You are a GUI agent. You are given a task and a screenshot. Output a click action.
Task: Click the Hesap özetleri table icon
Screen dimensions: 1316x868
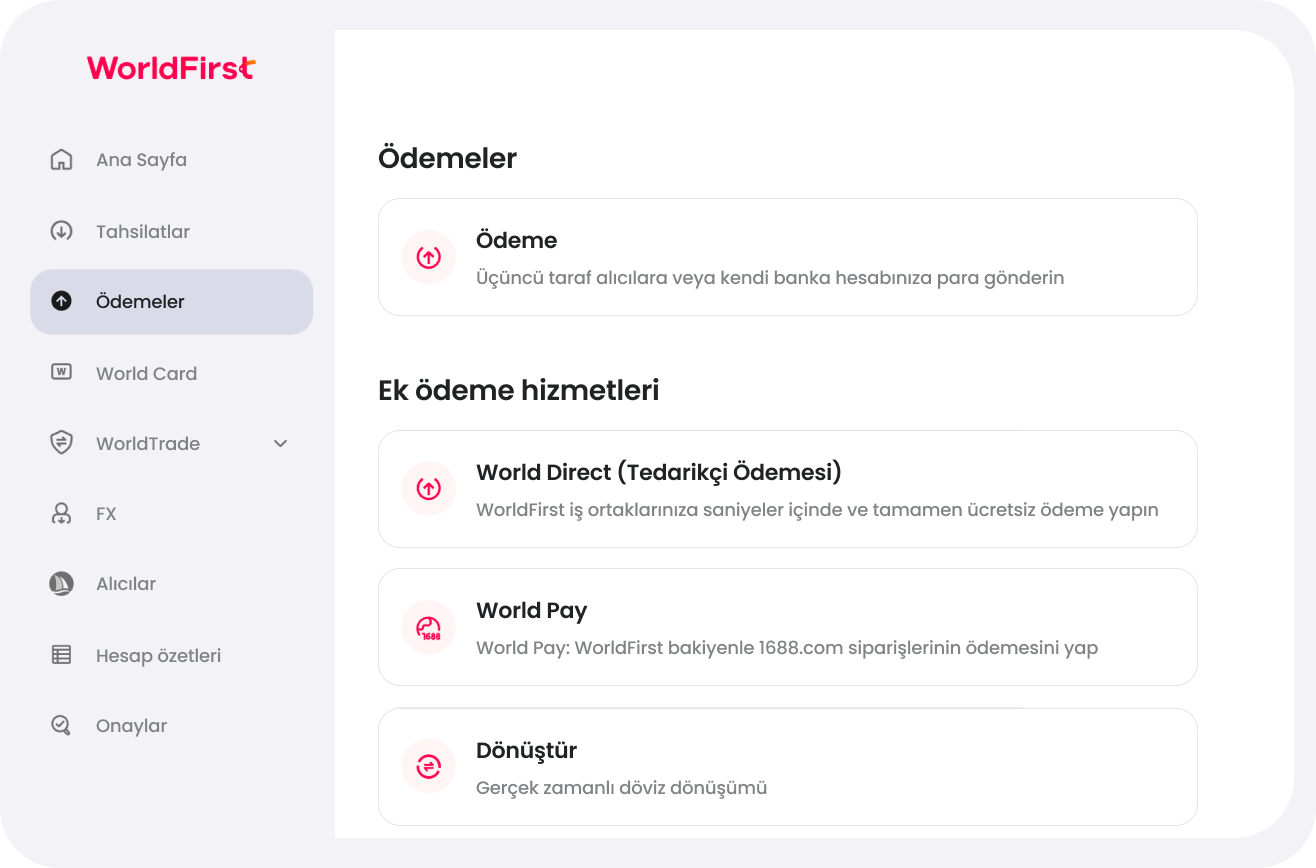[61, 655]
